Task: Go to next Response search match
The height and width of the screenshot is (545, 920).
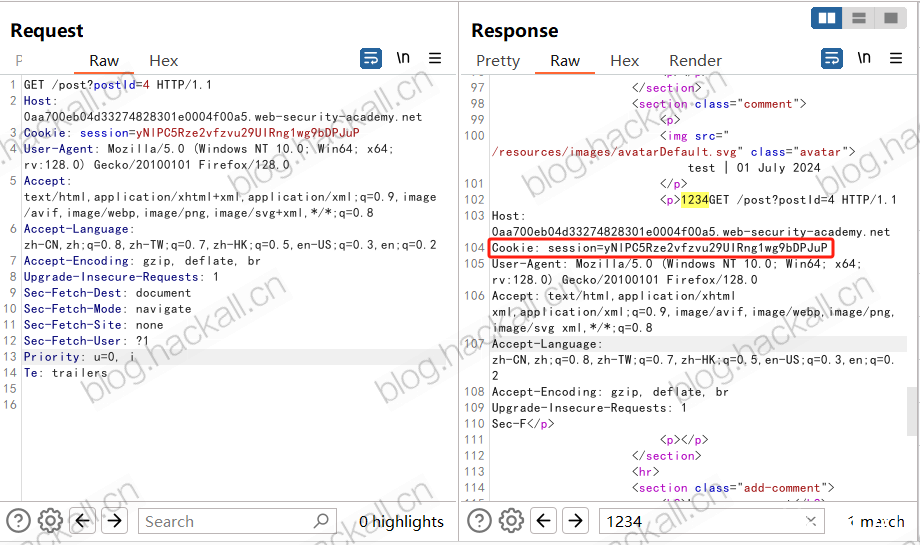Action: tap(576, 520)
